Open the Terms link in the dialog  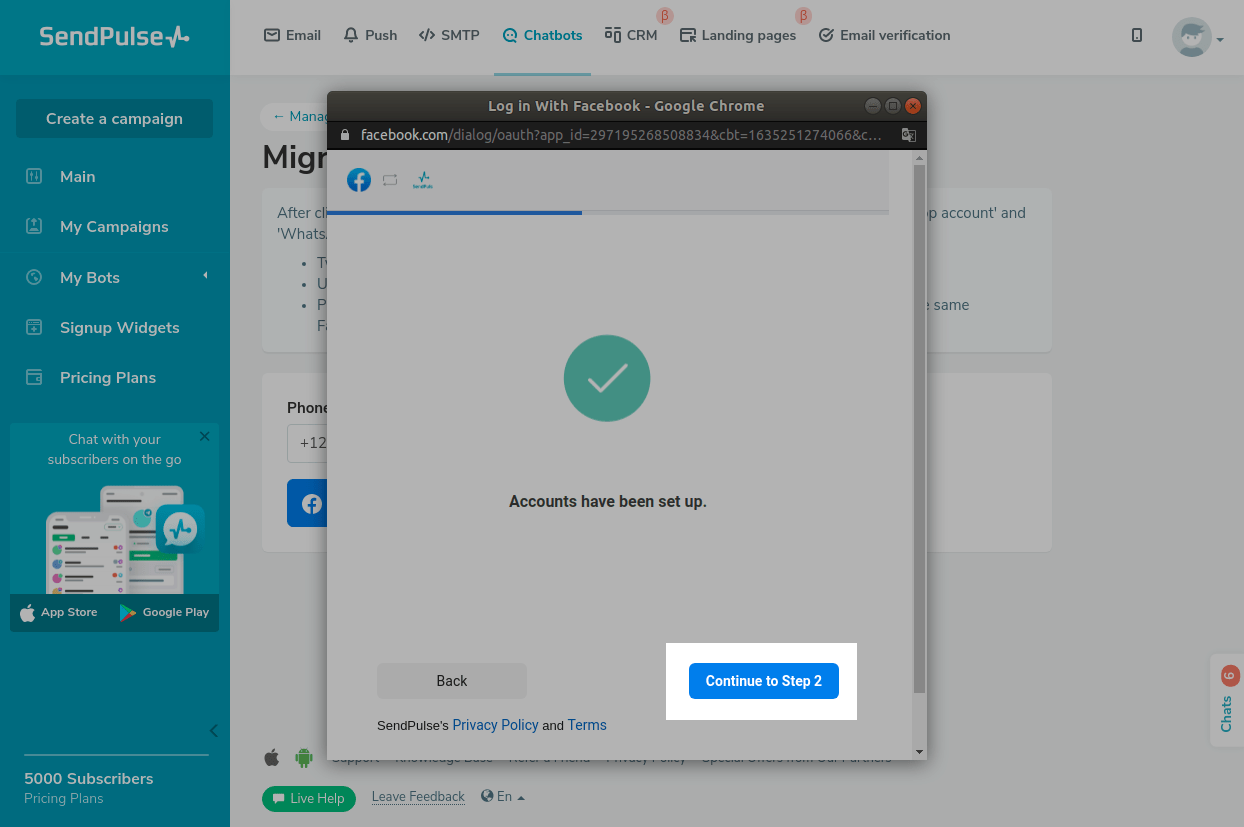click(587, 725)
